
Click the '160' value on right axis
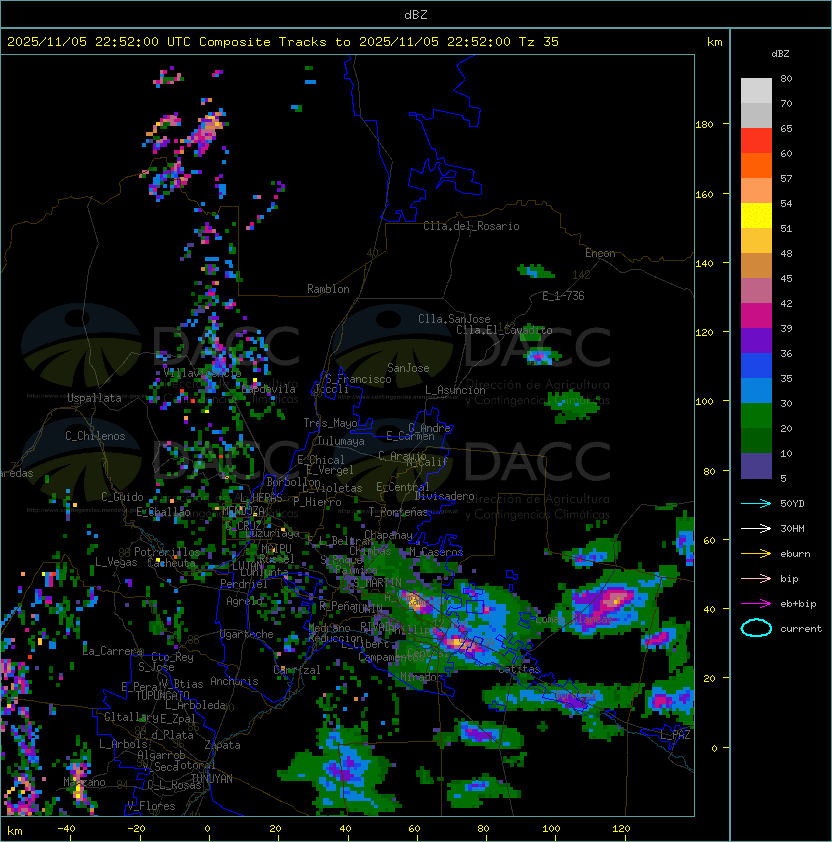point(704,194)
